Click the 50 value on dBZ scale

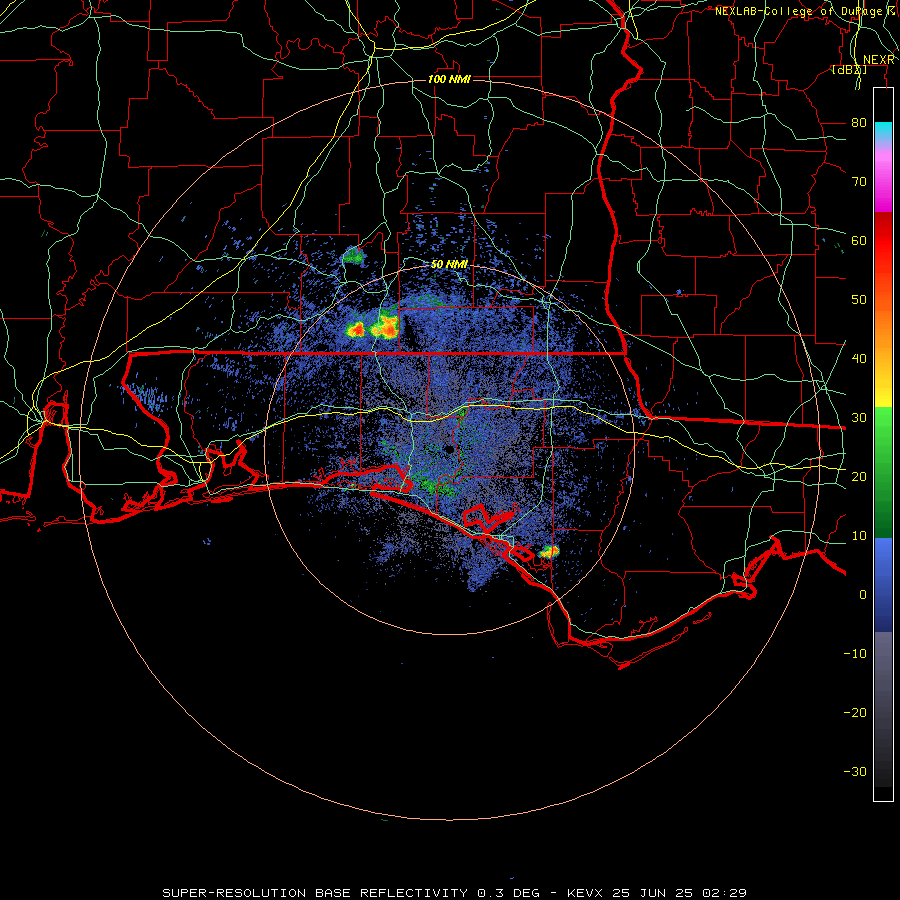tap(859, 300)
